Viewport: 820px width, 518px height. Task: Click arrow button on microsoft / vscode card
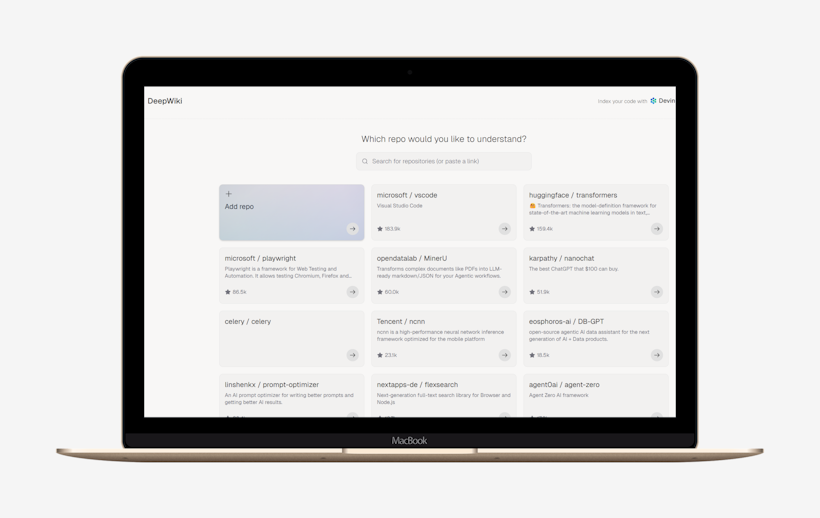504,228
